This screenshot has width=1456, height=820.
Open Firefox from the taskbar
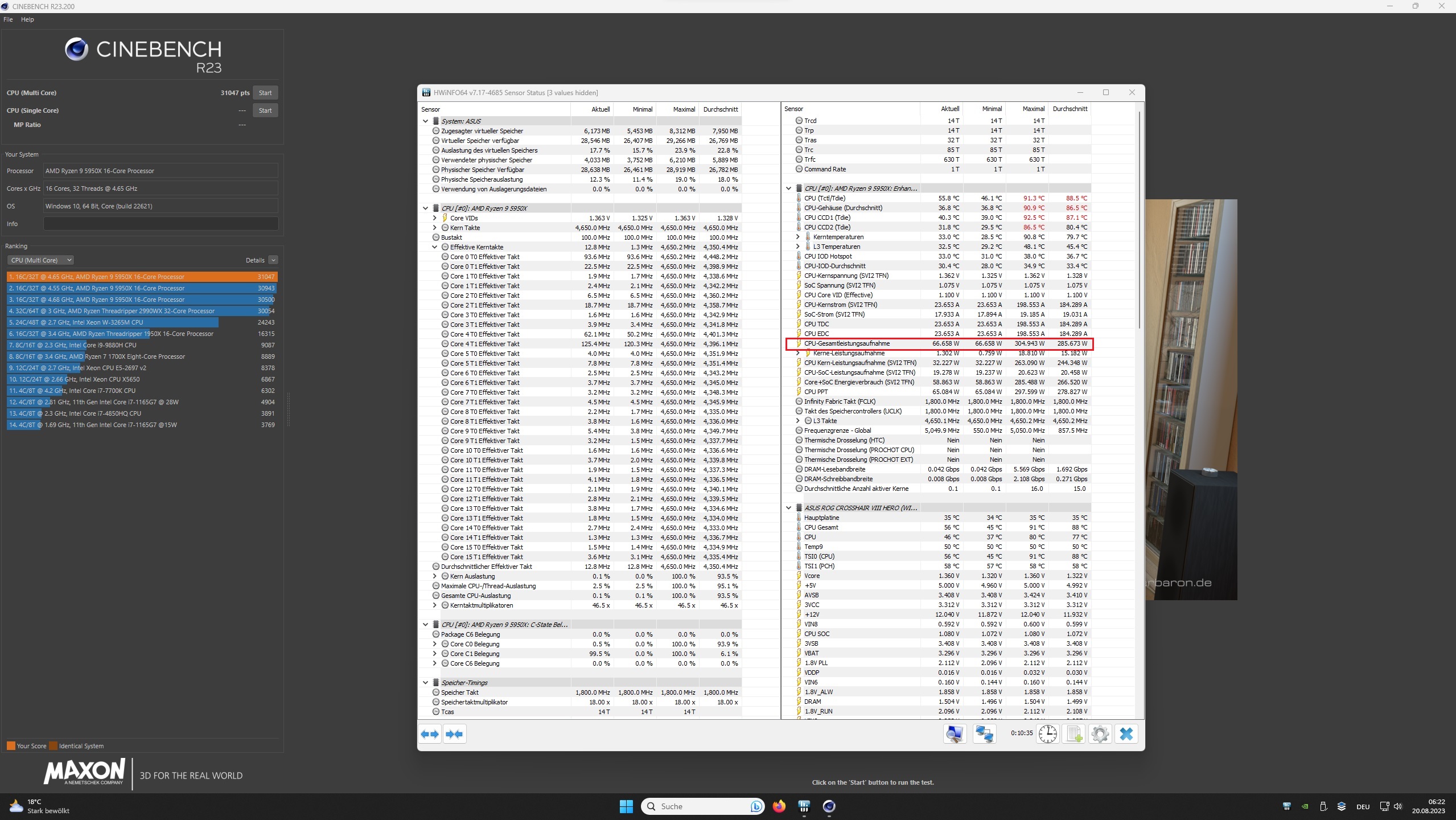click(779, 806)
